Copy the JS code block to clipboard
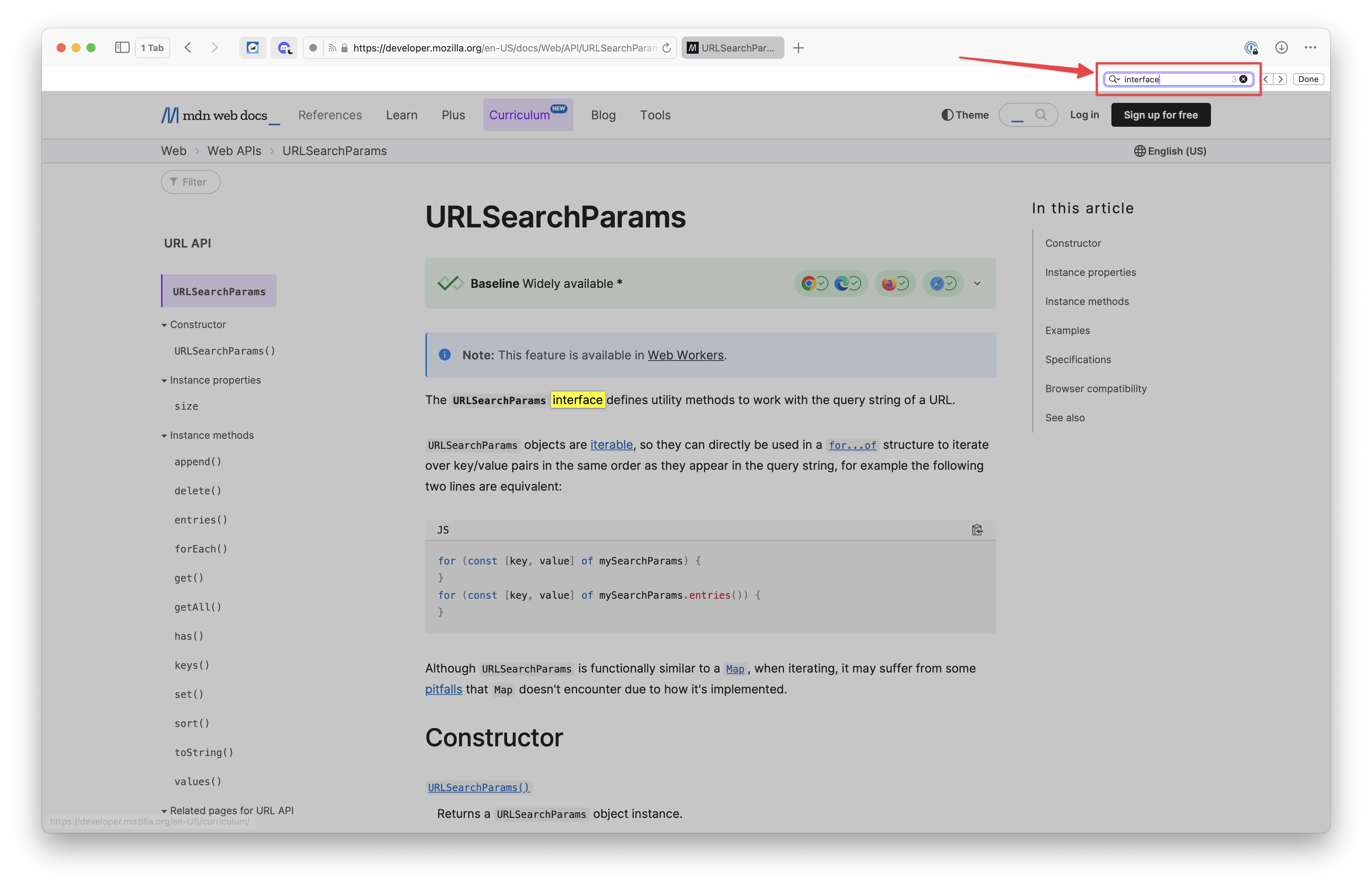Screen dimensions: 1372x888 pos(976,530)
